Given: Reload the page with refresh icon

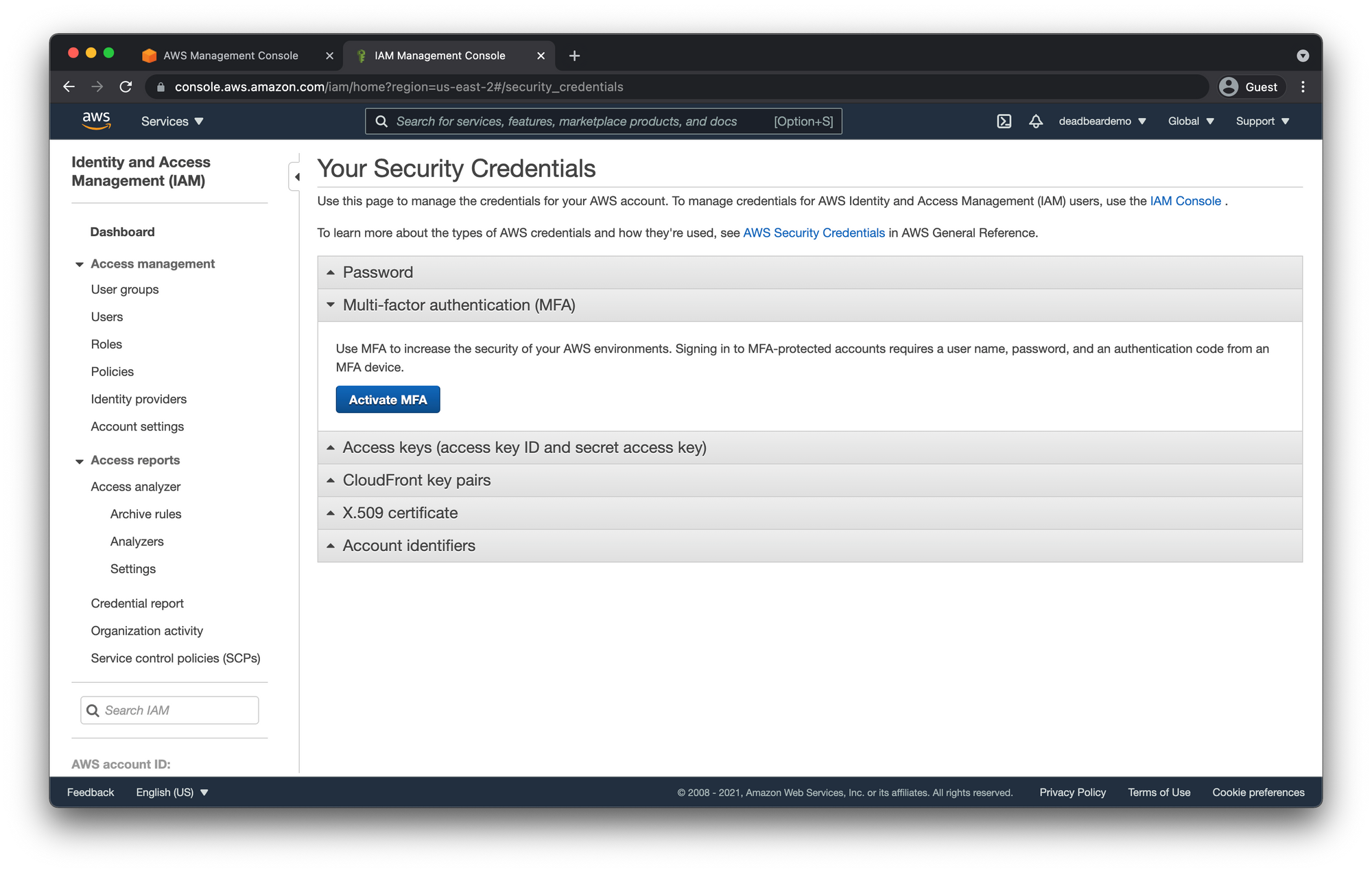Looking at the screenshot, I should coord(126,87).
